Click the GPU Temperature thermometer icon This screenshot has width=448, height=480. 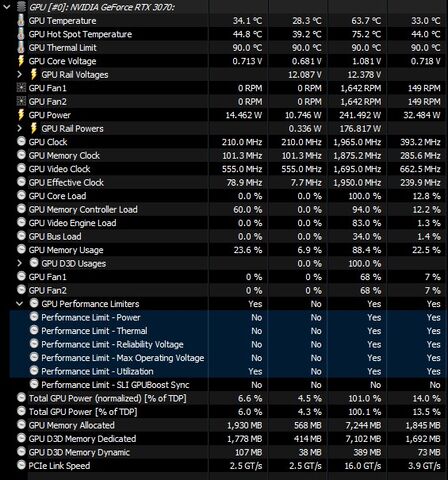(21, 20)
